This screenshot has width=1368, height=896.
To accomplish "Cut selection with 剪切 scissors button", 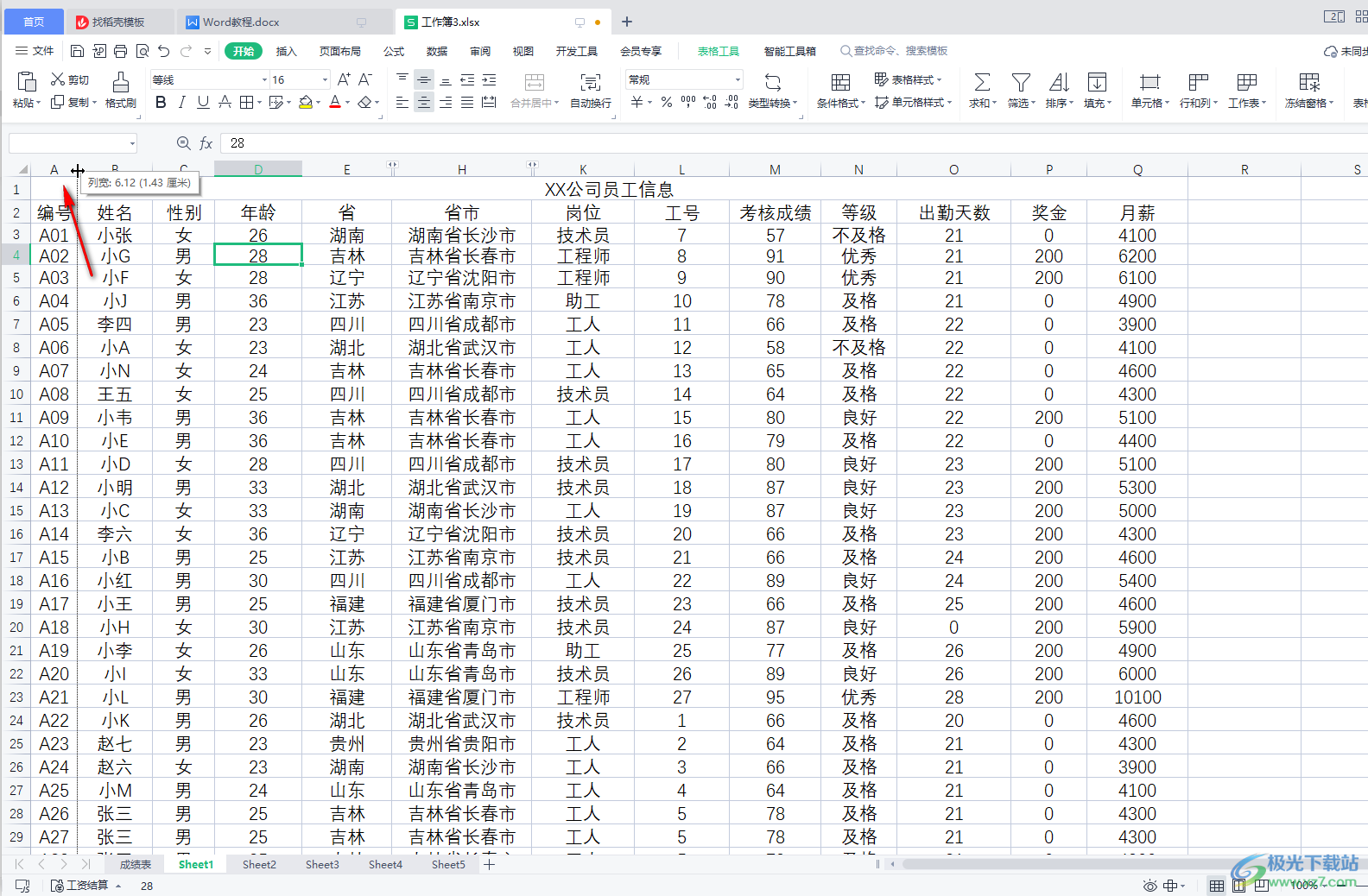I will coord(69,79).
